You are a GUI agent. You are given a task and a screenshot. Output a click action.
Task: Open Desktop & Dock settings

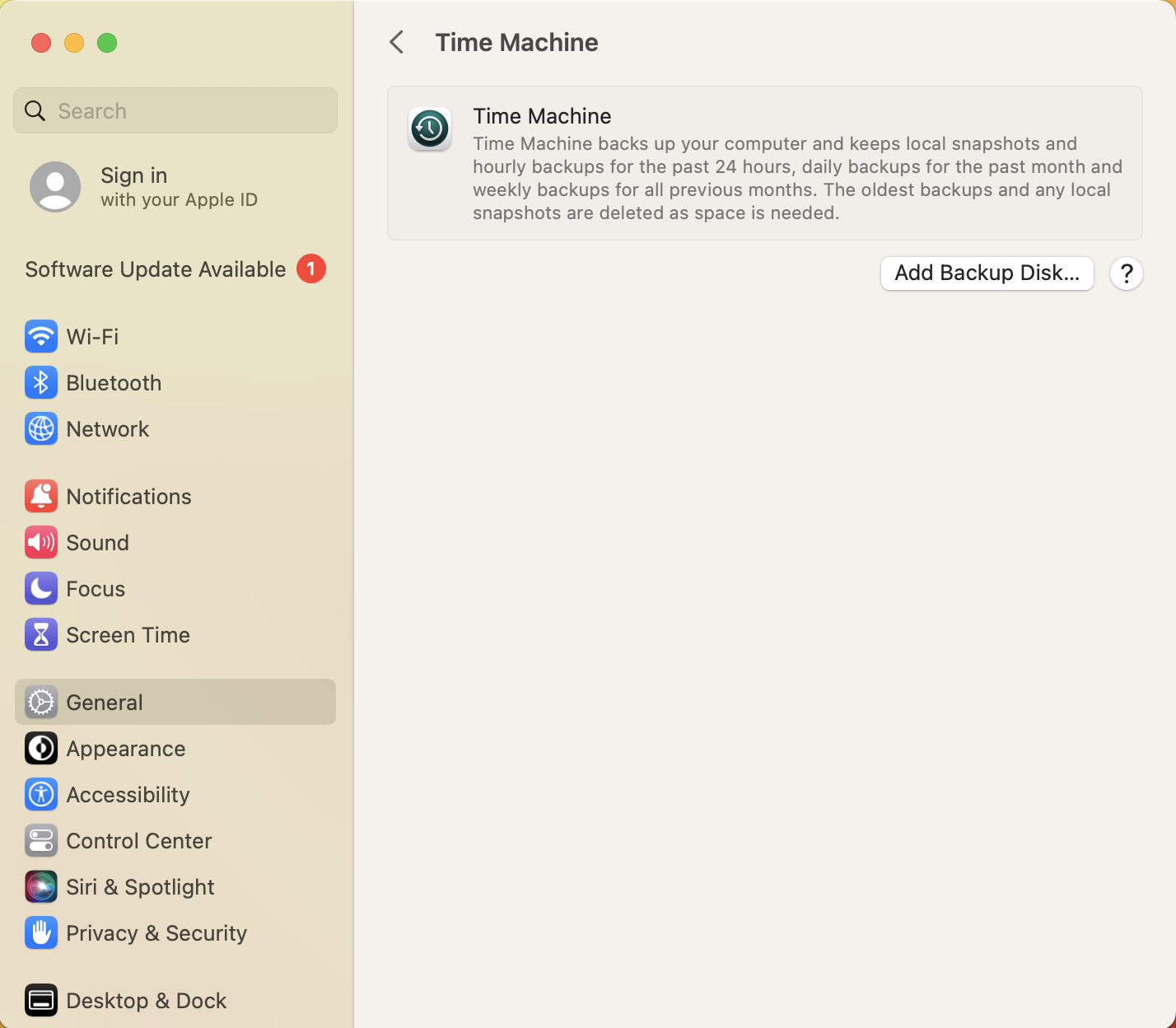(146, 1000)
